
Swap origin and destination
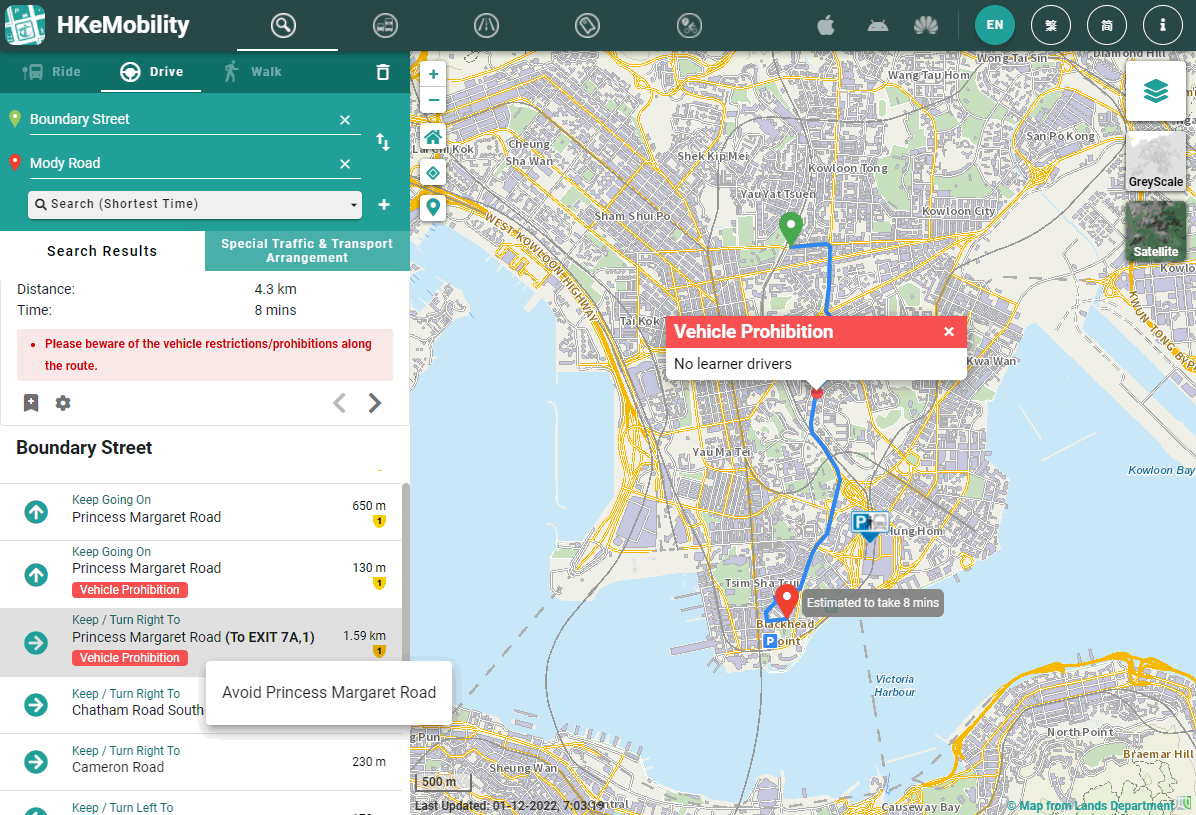point(383,141)
